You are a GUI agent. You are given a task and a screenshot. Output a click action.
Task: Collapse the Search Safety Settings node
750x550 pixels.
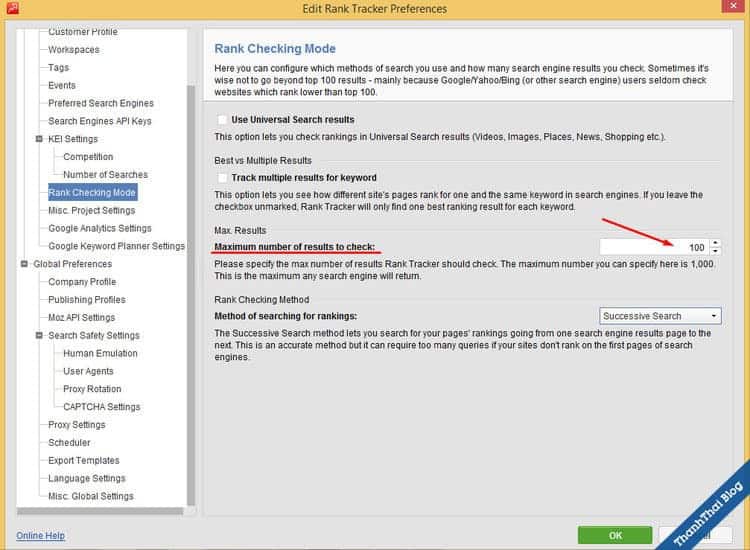[x=39, y=336]
